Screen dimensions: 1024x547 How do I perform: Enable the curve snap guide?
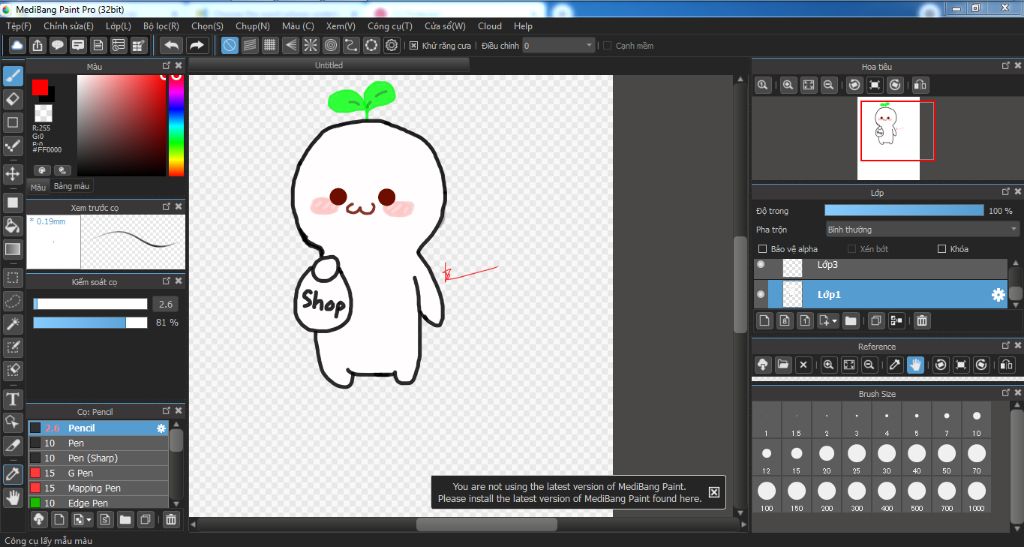(351, 45)
